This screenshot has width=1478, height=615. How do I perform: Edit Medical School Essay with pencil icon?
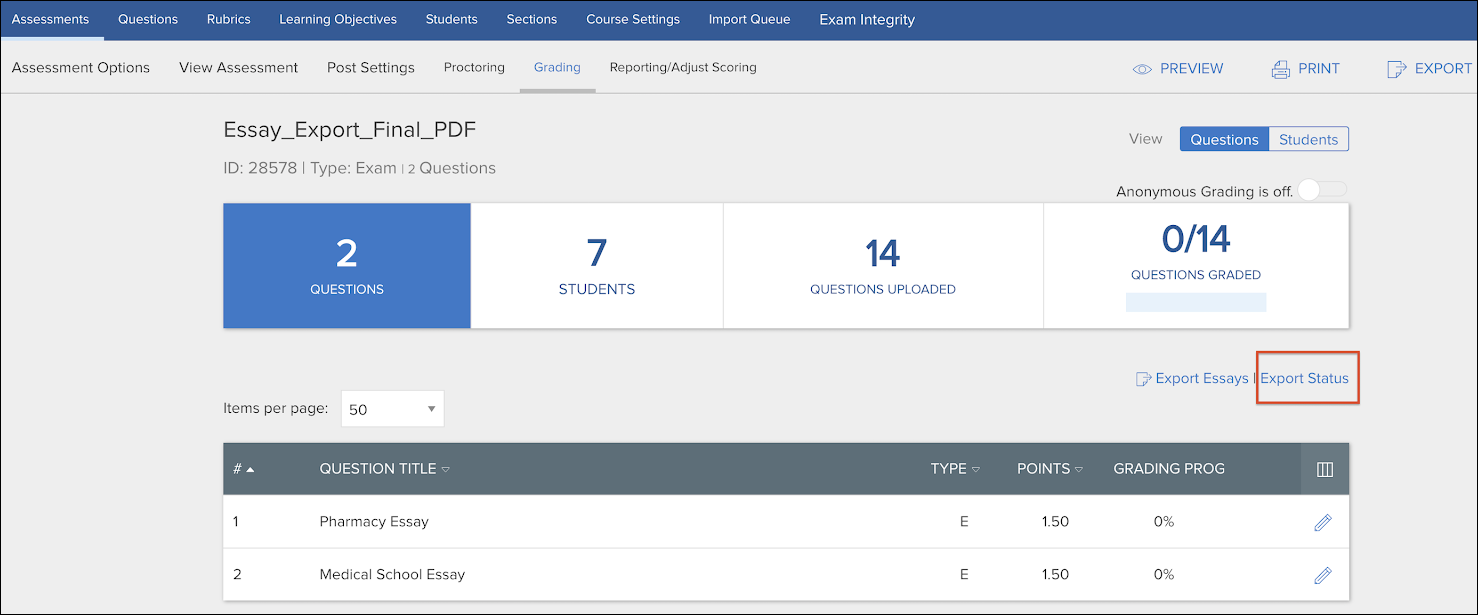pos(1322,575)
